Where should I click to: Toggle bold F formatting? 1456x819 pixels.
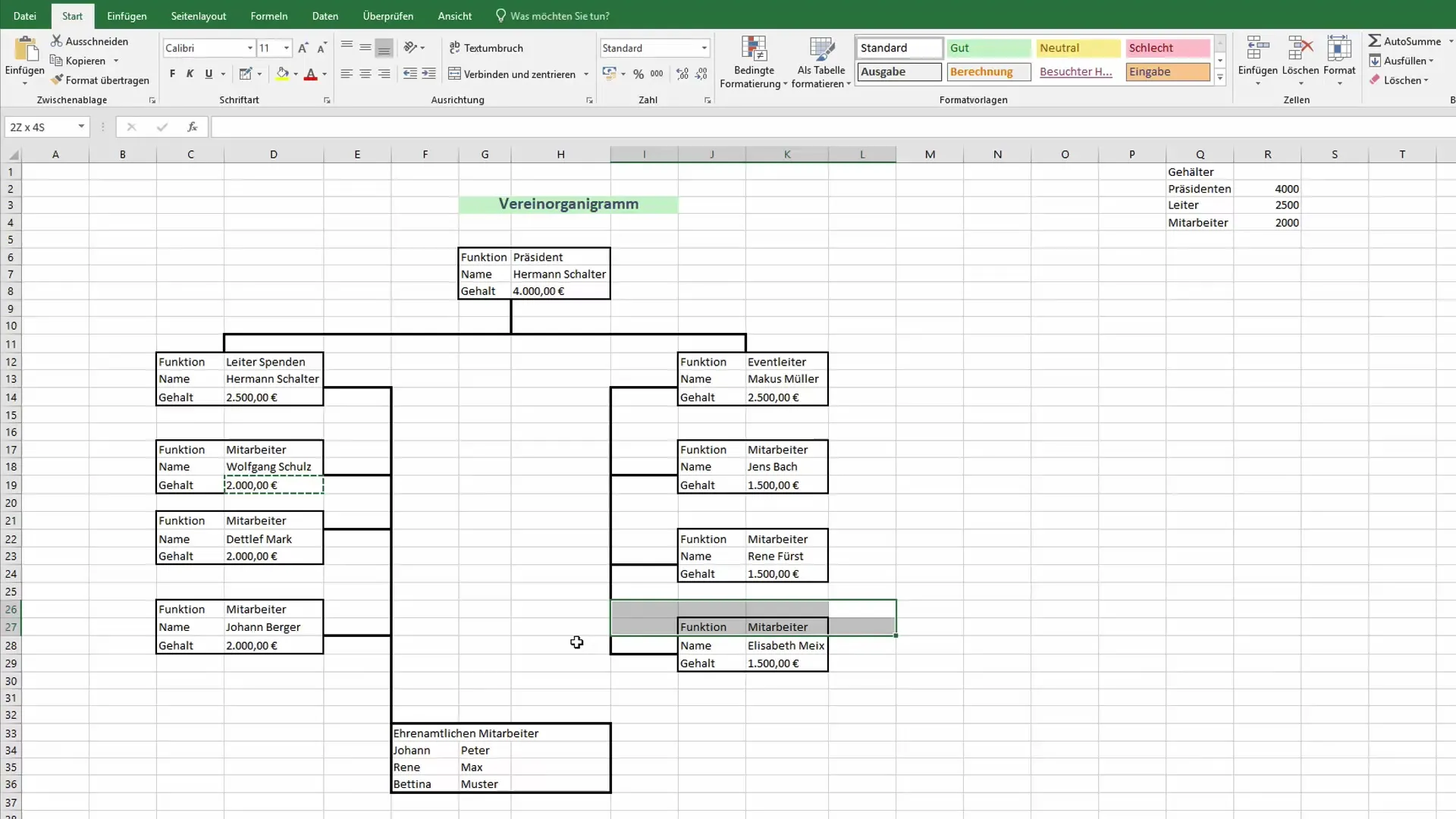(x=172, y=74)
